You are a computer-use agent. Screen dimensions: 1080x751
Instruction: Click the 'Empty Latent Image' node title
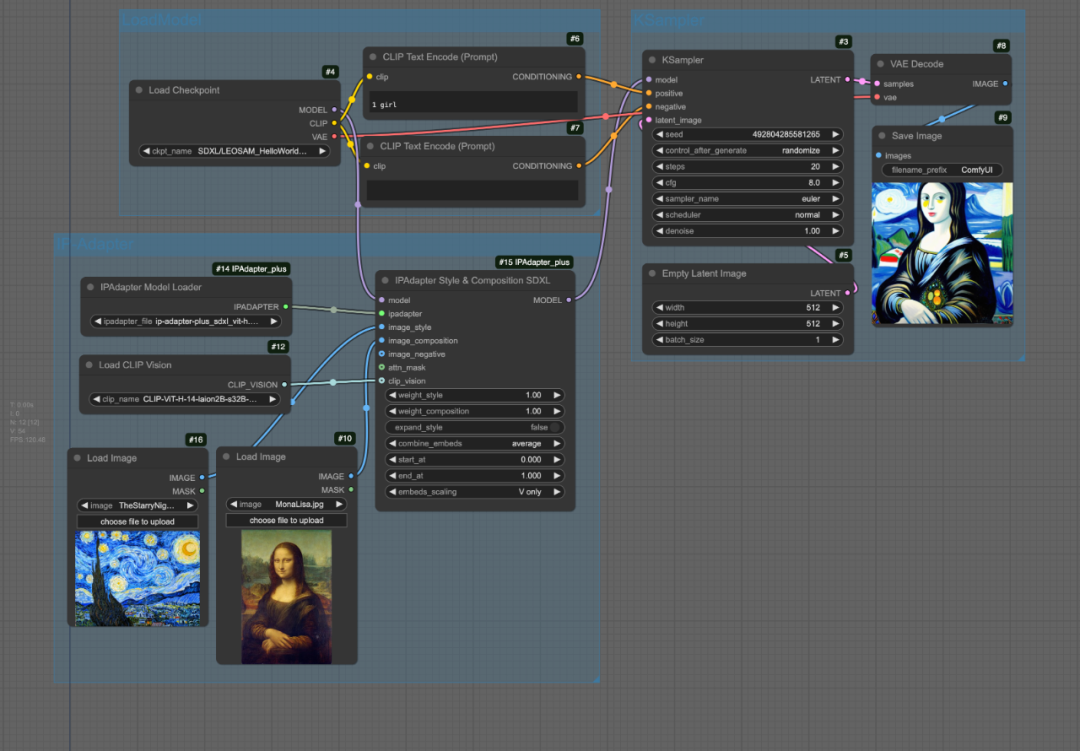704,274
